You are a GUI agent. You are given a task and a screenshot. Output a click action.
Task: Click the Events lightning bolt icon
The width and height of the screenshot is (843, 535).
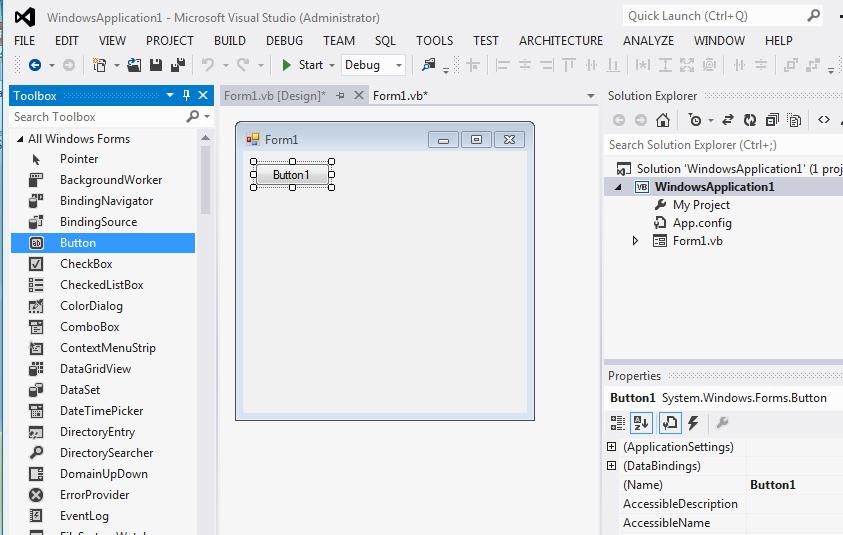coord(693,423)
